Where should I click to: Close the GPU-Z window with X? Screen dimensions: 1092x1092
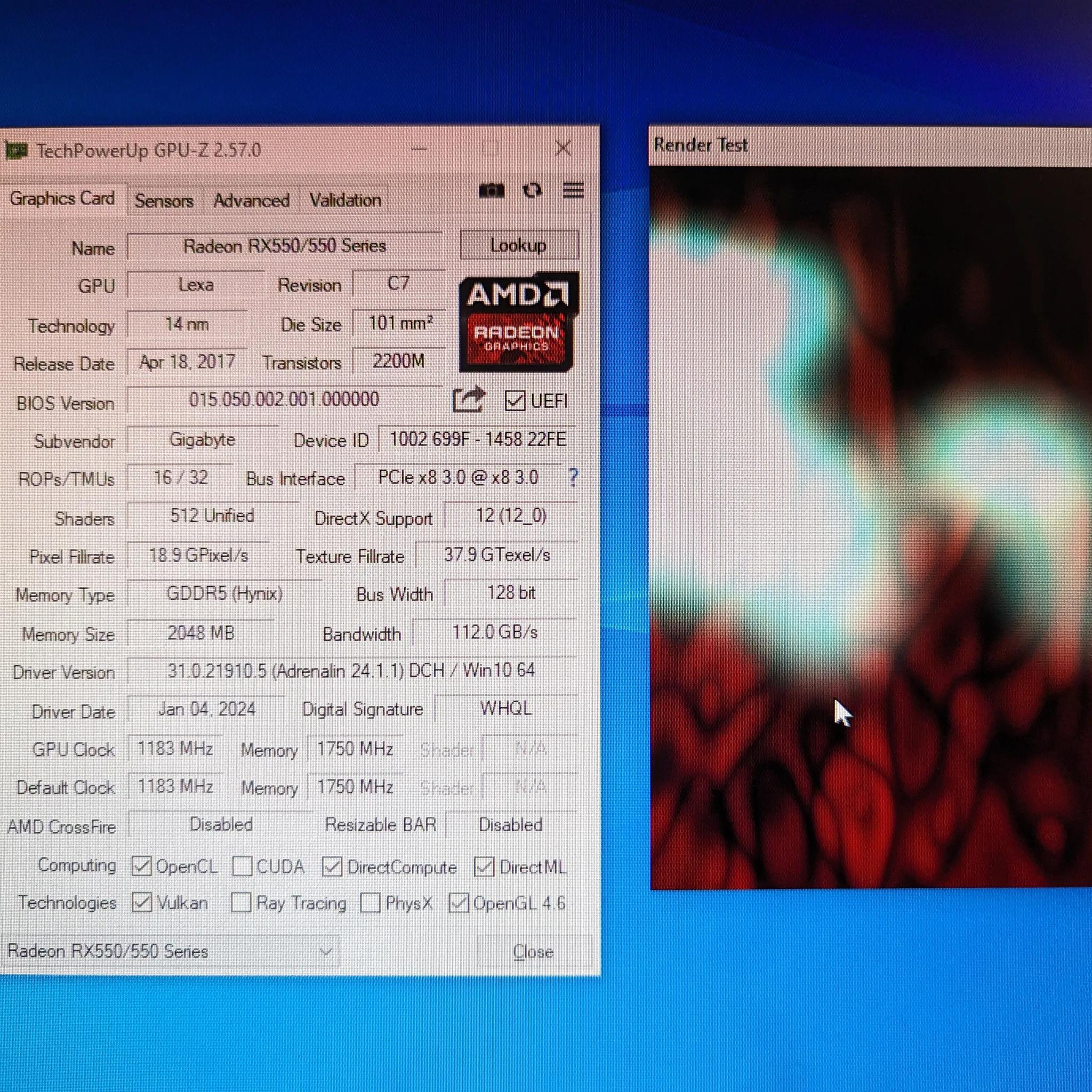click(x=563, y=149)
